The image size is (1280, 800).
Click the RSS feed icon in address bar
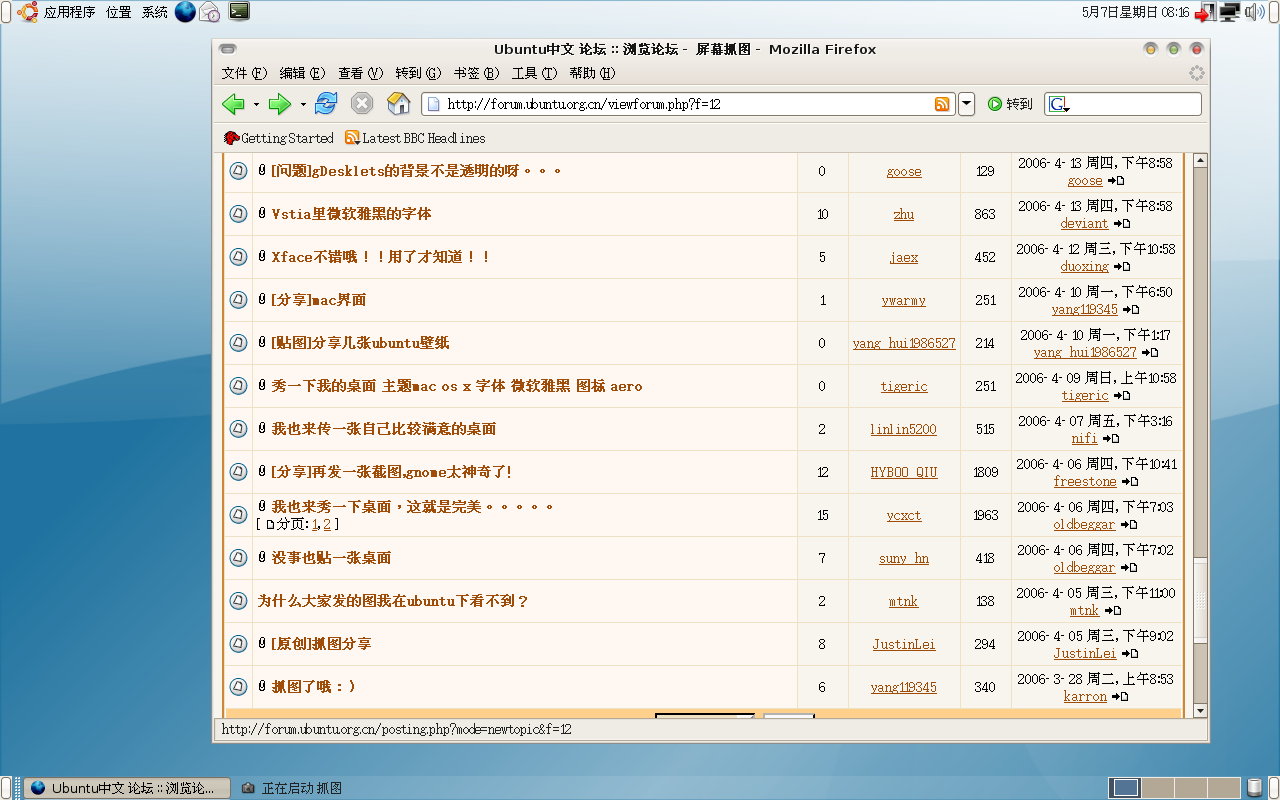coord(942,104)
